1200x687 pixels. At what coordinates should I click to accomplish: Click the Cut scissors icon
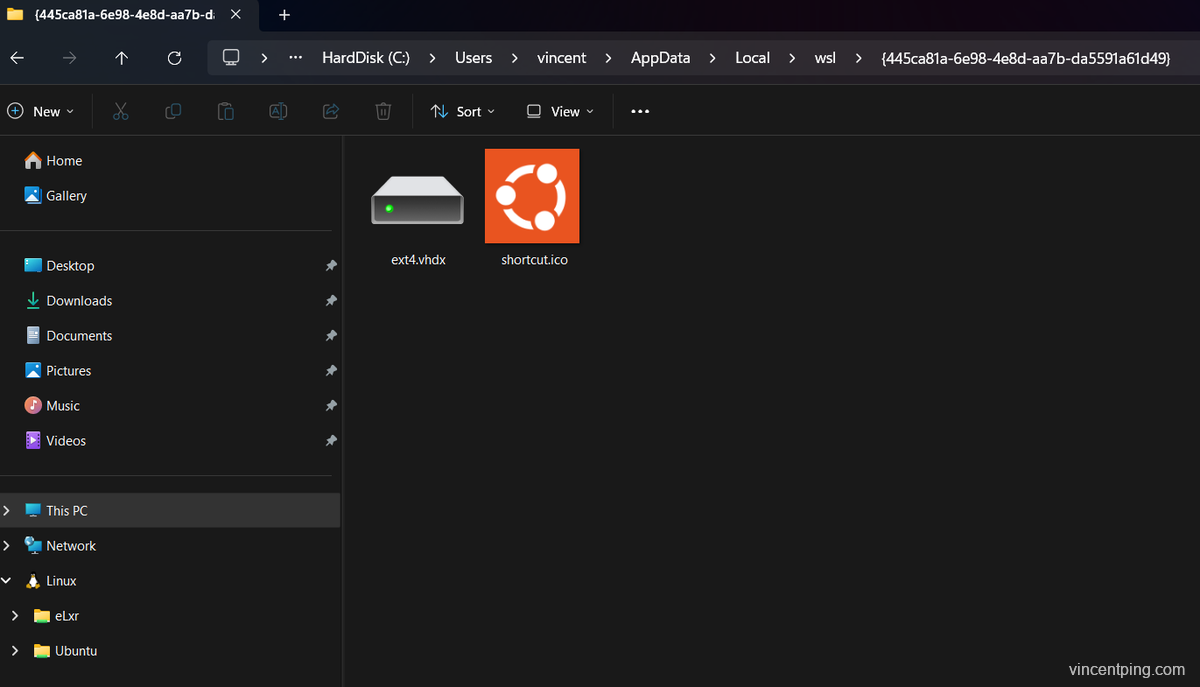(121, 111)
